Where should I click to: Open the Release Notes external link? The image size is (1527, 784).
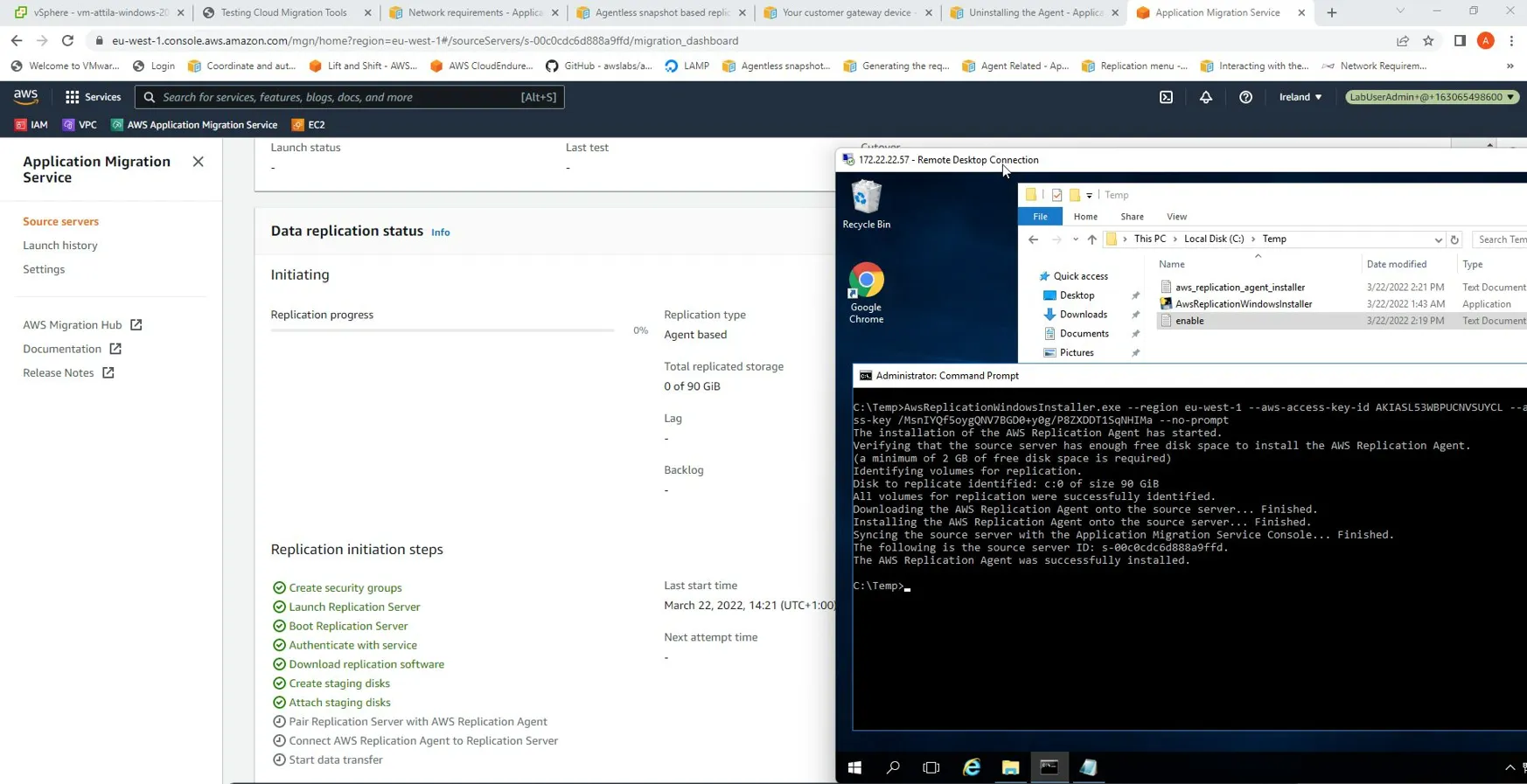68,373
